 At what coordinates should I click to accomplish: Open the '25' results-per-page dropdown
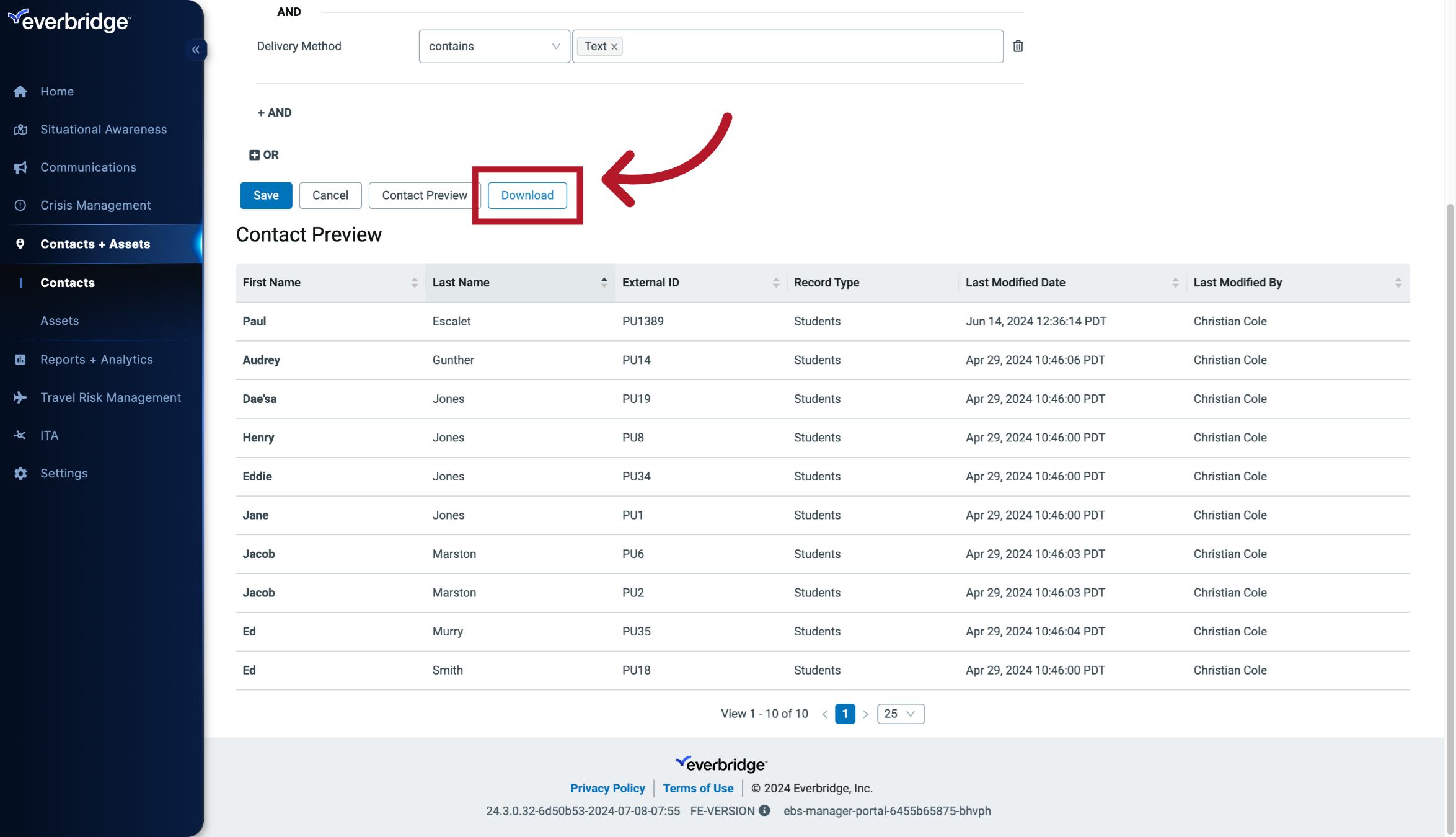900,714
